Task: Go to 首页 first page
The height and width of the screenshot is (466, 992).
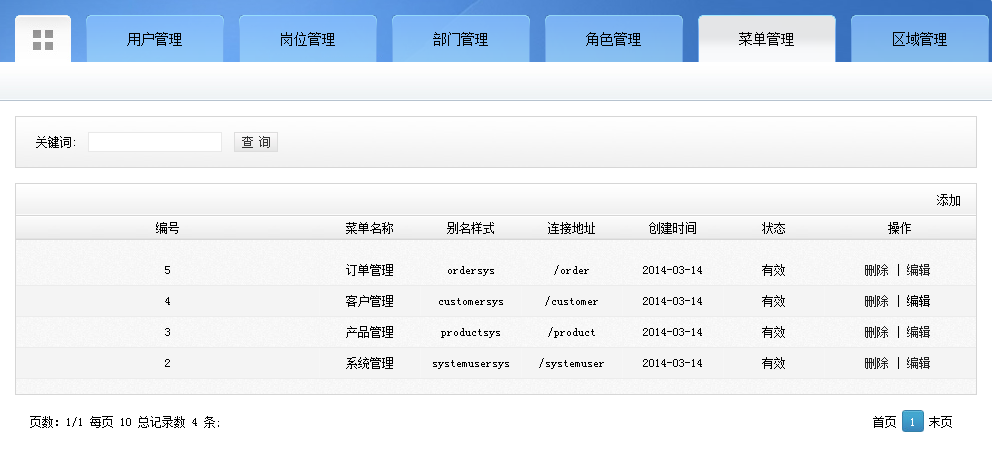Action: coord(884,422)
